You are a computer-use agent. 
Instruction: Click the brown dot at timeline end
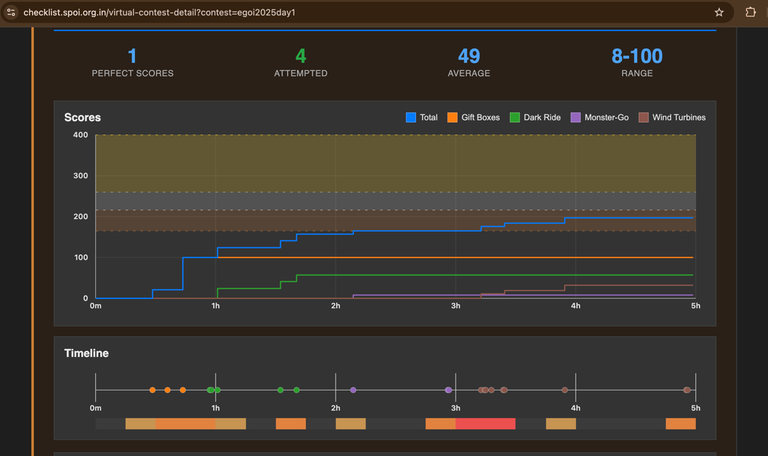pyautogui.click(x=687, y=390)
